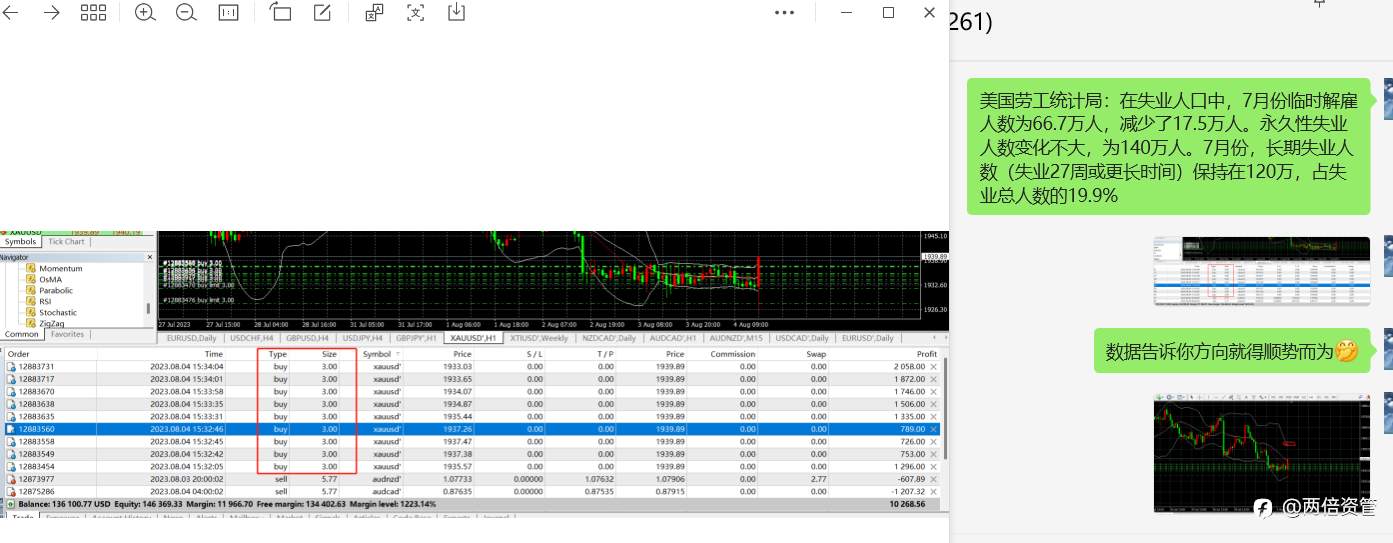This screenshot has width=1393, height=543.
Task: Go forward to the next image
Action: click(x=51, y=12)
